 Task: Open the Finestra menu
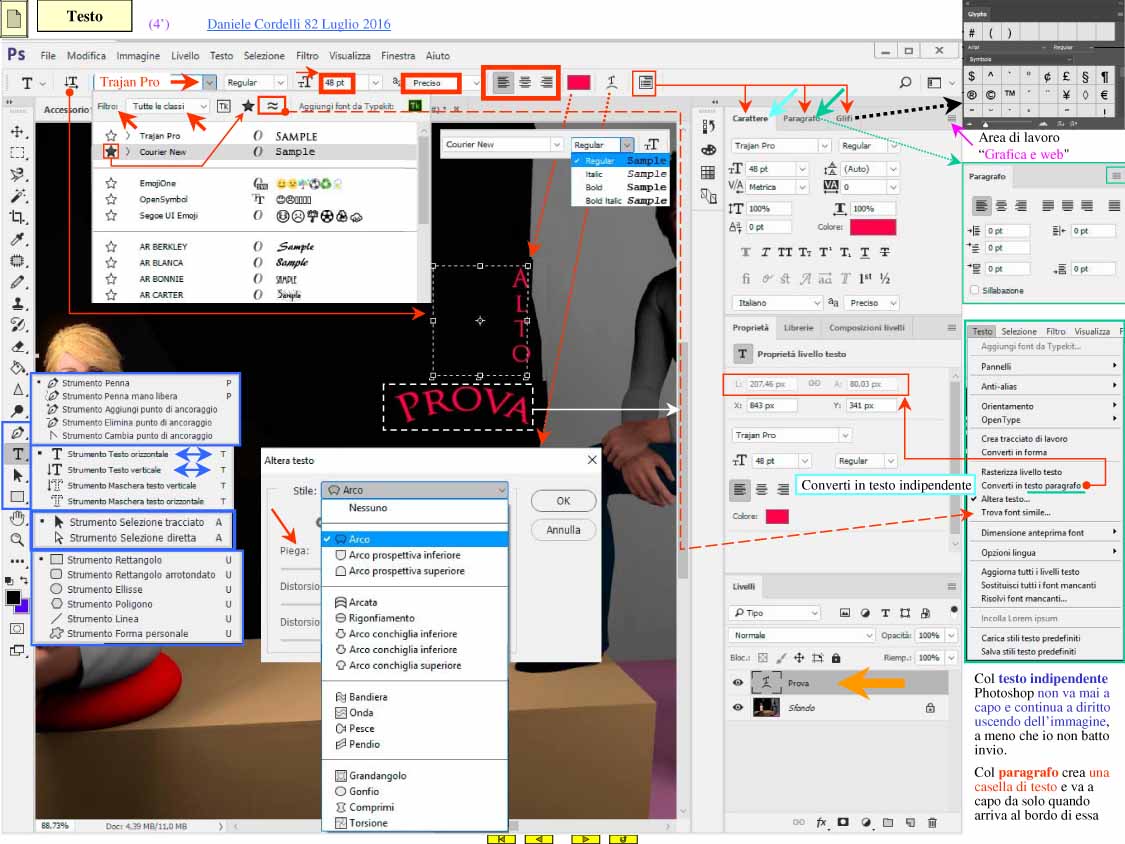click(x=398, y=56)
